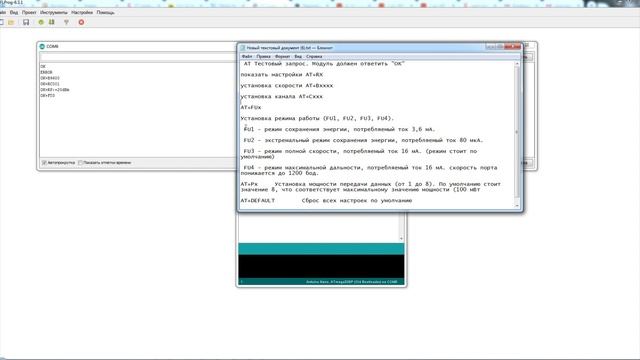Screen dimensions: 640x360
Task: Click the OK+RP:+20dBm response line
Action: pos(55,89)
